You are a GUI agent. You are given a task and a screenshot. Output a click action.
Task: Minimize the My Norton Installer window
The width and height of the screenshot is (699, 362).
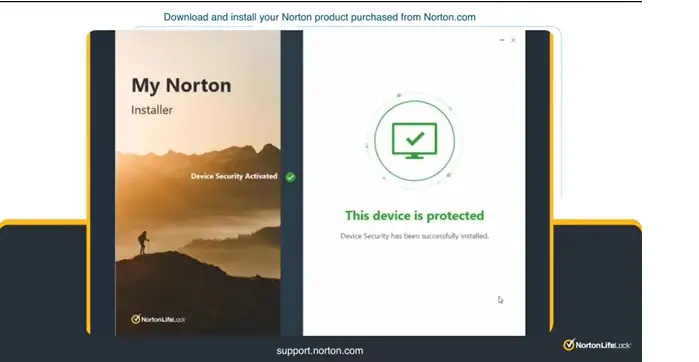click(502, 40)
